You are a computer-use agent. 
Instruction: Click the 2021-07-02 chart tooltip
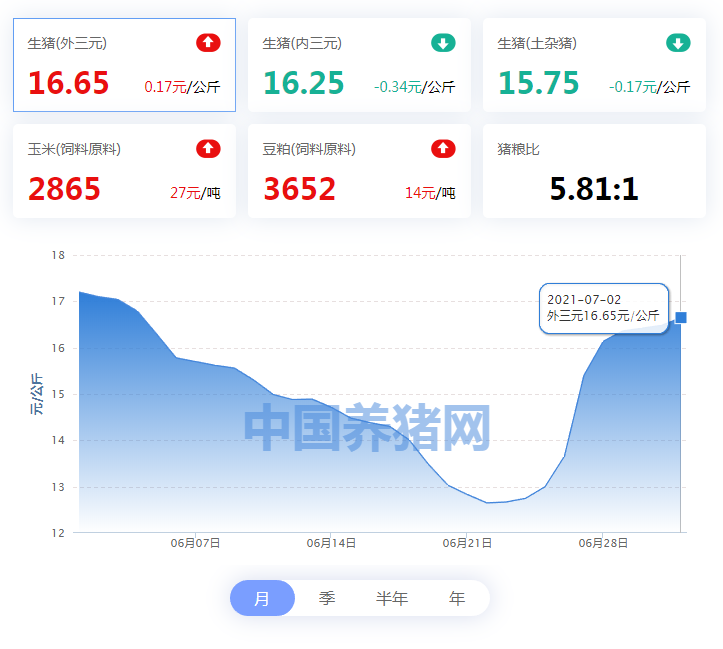click(604, 308)
